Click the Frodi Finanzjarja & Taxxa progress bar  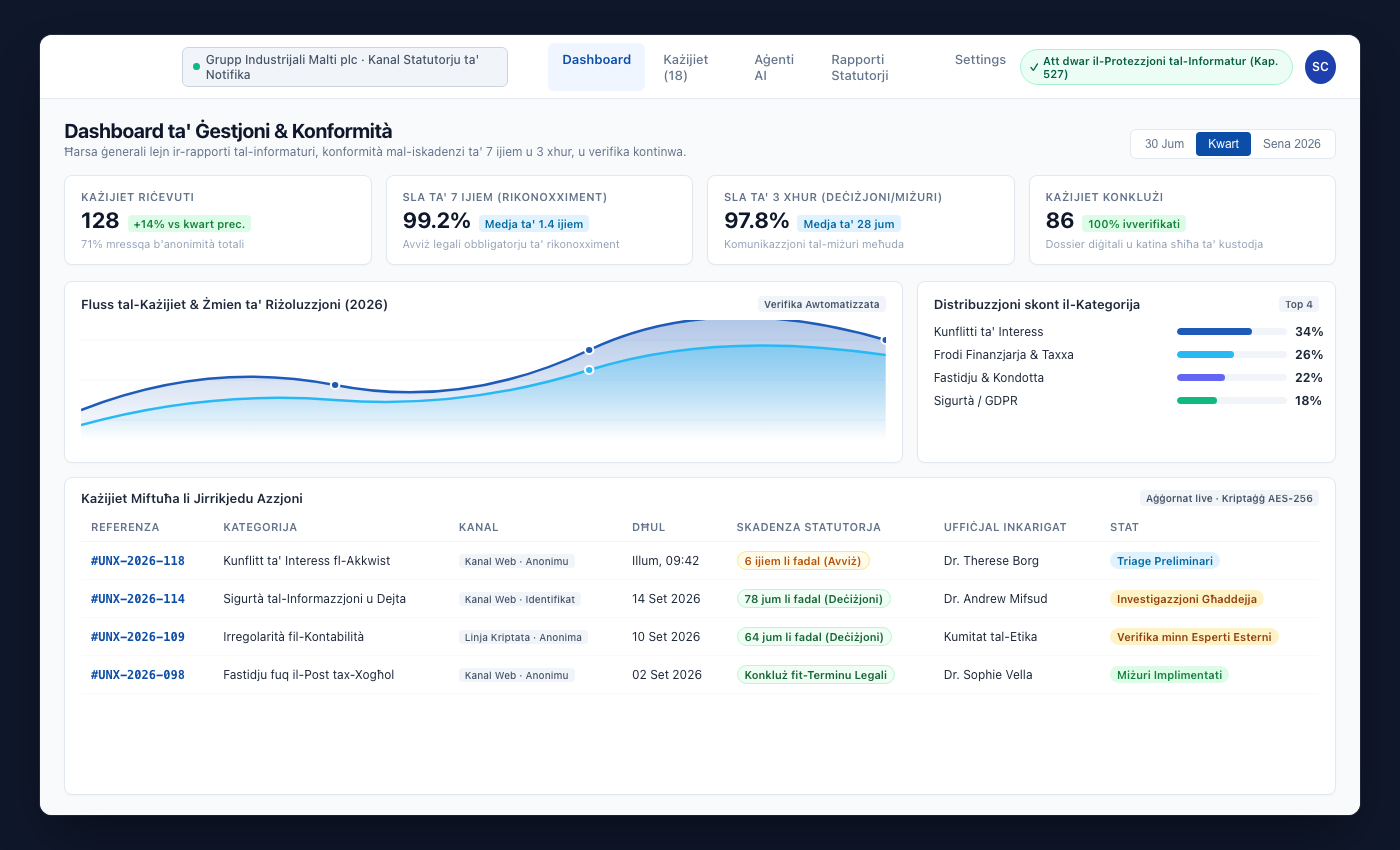point(1232,355)
